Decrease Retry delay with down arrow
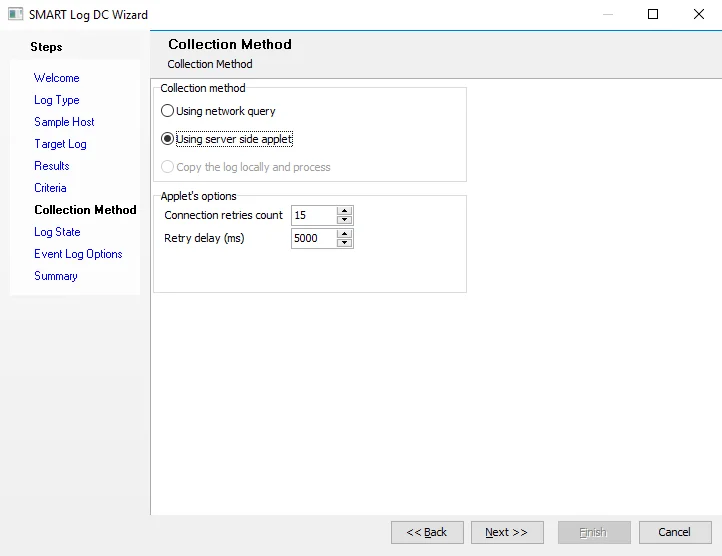Screen dimensions: 722x556 pos(344,243)
